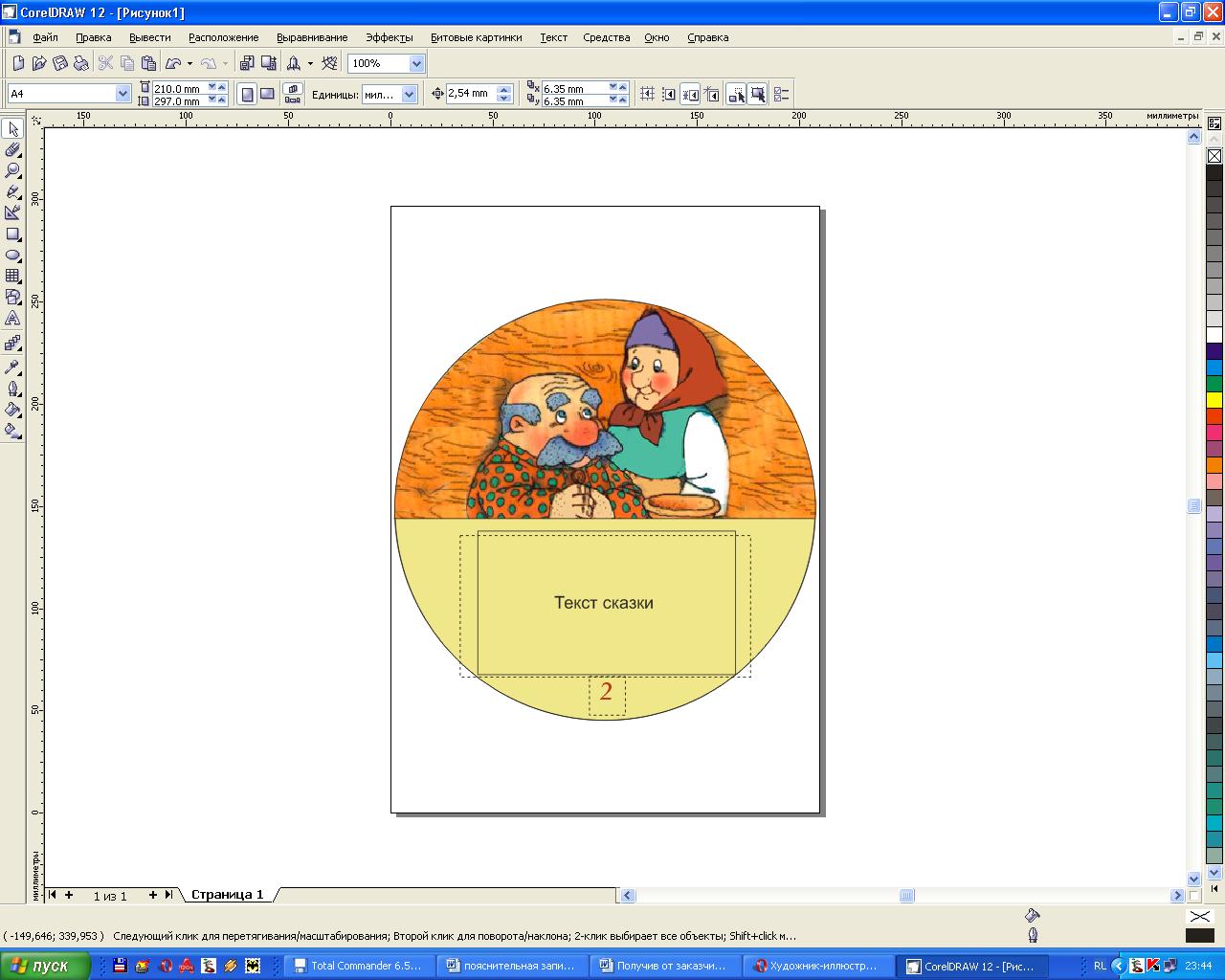Viewport: 1225px width, 980px height.
Task: Pick the yellow swatch in color palette
Action: pos(1214,400)
